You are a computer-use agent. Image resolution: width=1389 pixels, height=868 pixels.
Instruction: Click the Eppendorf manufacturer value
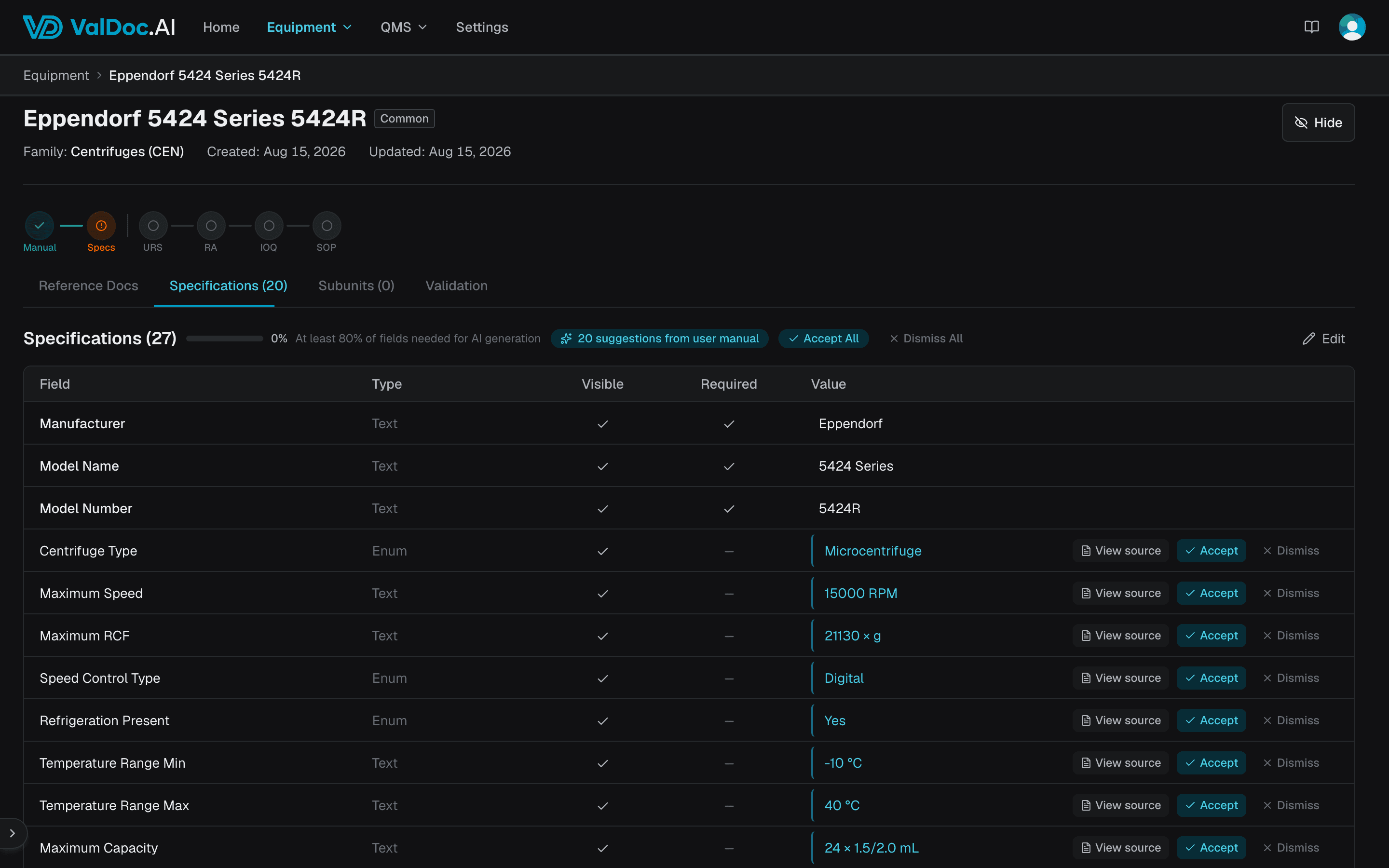coord(850,424)
